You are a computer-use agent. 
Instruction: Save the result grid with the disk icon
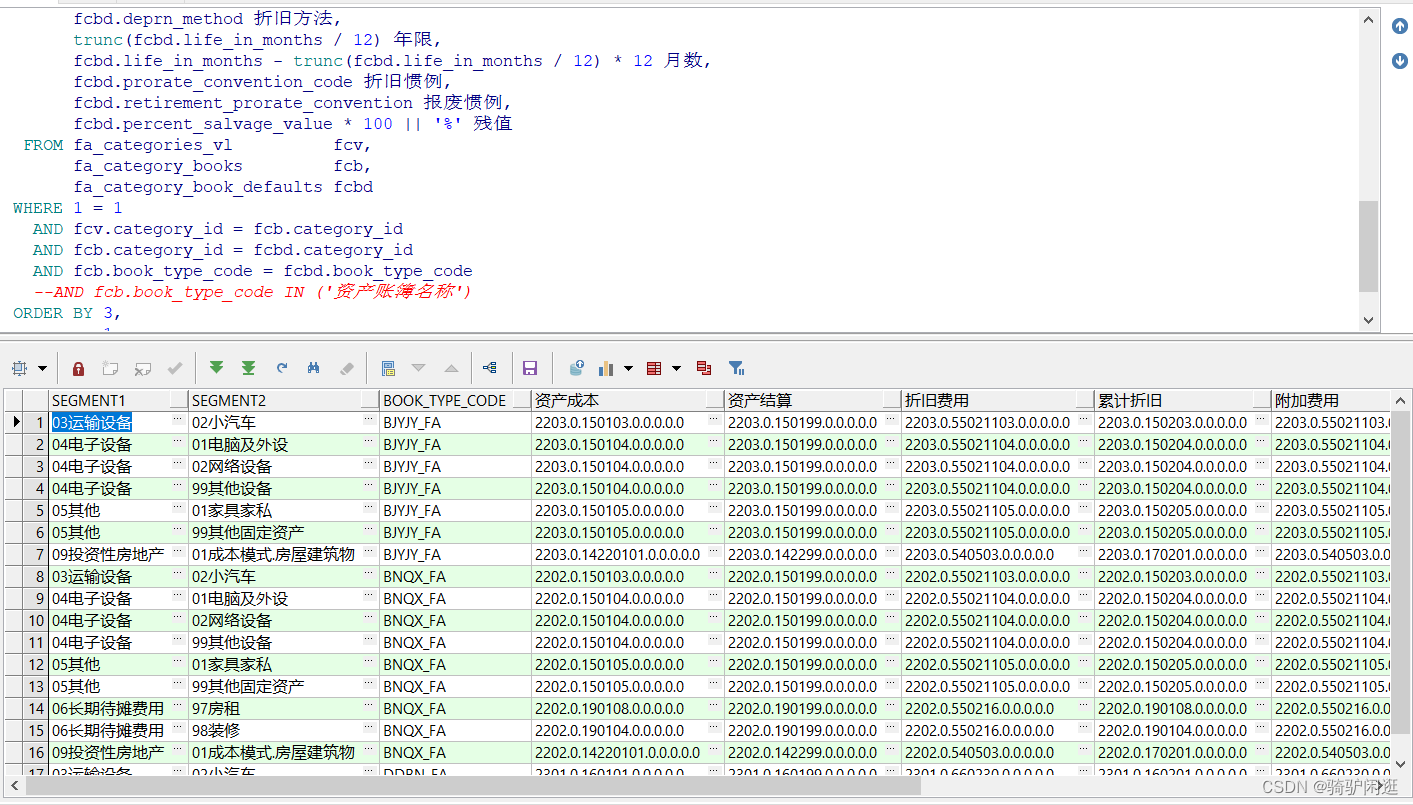pyautogui.click(x=530, y=368)
